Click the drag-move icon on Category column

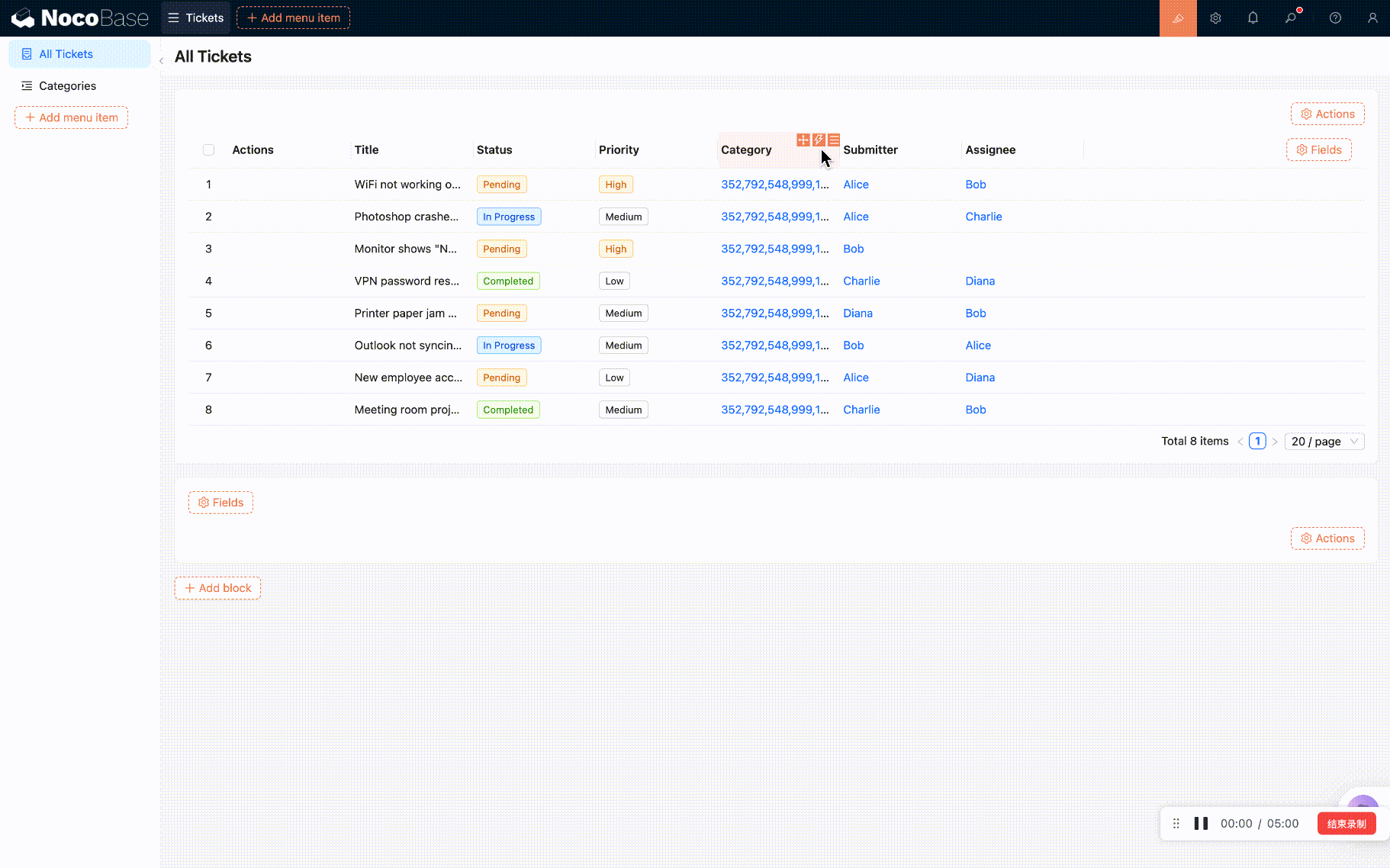[803, 140]
